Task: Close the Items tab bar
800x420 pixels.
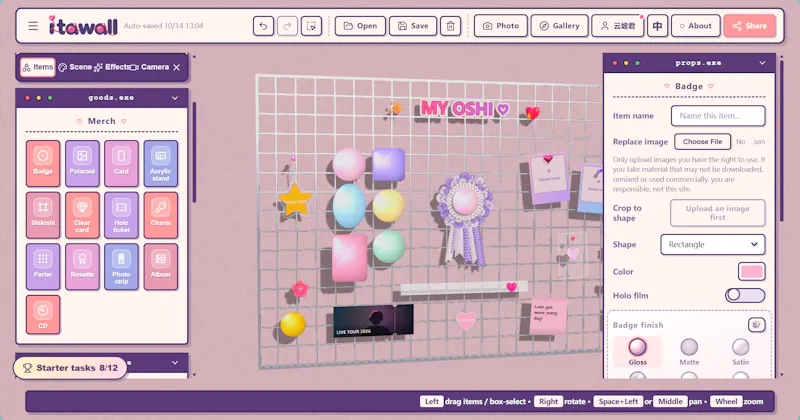Action: click(x=177, y=67)
